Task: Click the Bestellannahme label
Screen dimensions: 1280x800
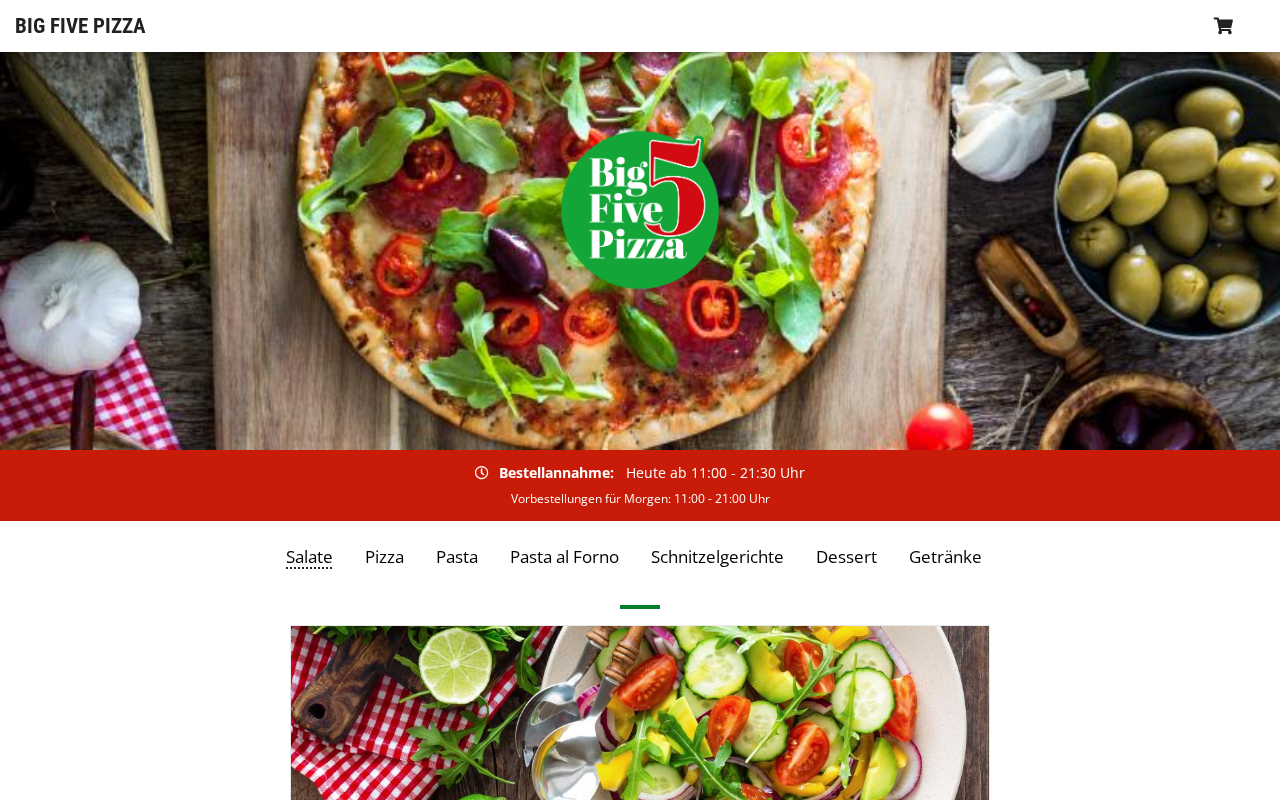Action: (556, 473)
